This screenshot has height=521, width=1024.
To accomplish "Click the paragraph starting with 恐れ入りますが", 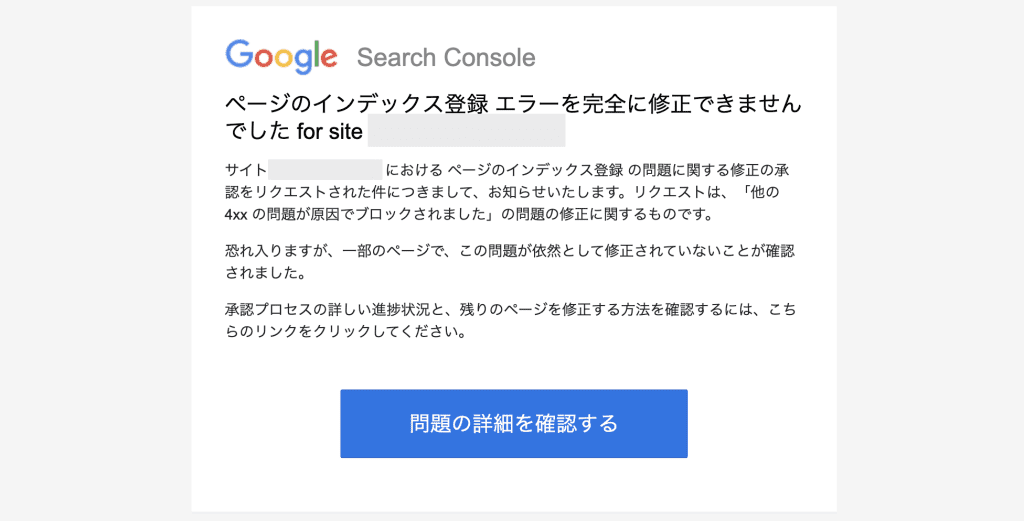I will click(x=509, y=262).
